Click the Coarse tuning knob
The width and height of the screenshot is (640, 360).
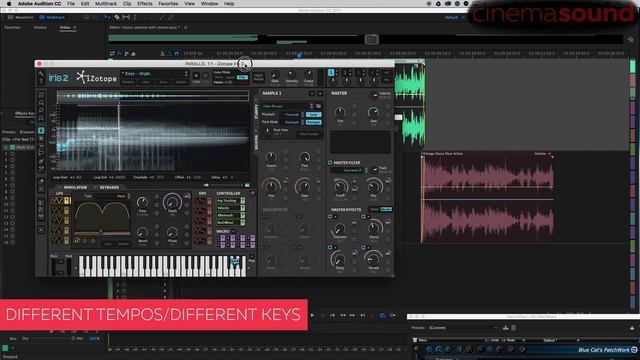click(x=271, y=157)
